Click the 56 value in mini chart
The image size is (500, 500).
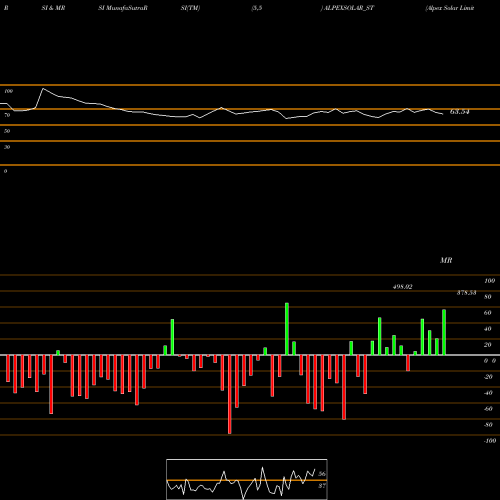click(x=322, y=474)
